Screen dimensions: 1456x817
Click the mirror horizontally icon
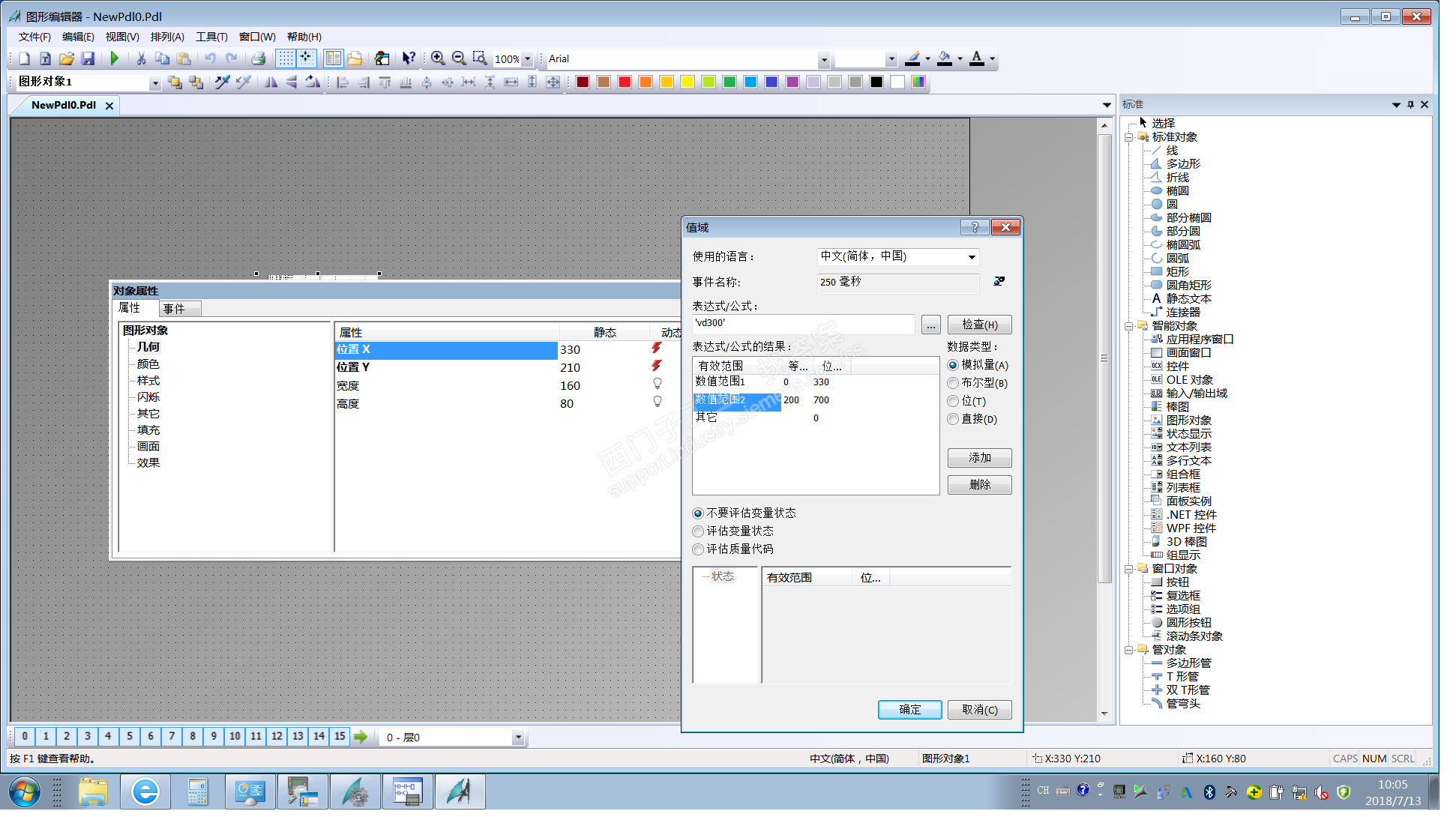[x=271, y=82]
